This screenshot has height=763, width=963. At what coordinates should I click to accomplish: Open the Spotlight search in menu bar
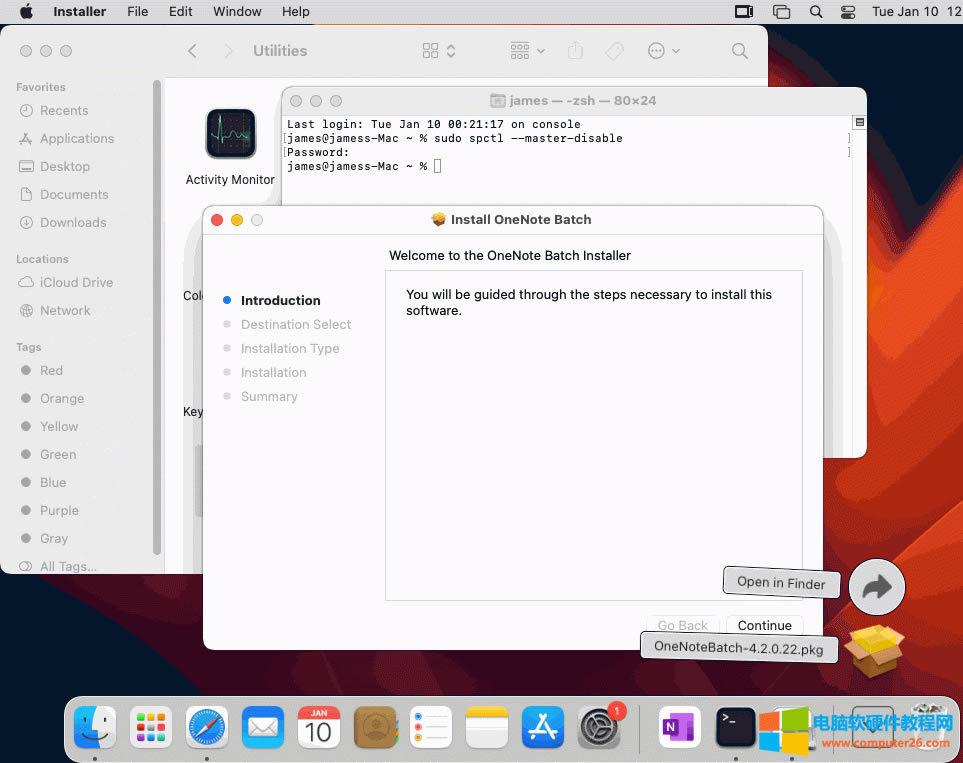pyautogui.click(x=816, y=12)
